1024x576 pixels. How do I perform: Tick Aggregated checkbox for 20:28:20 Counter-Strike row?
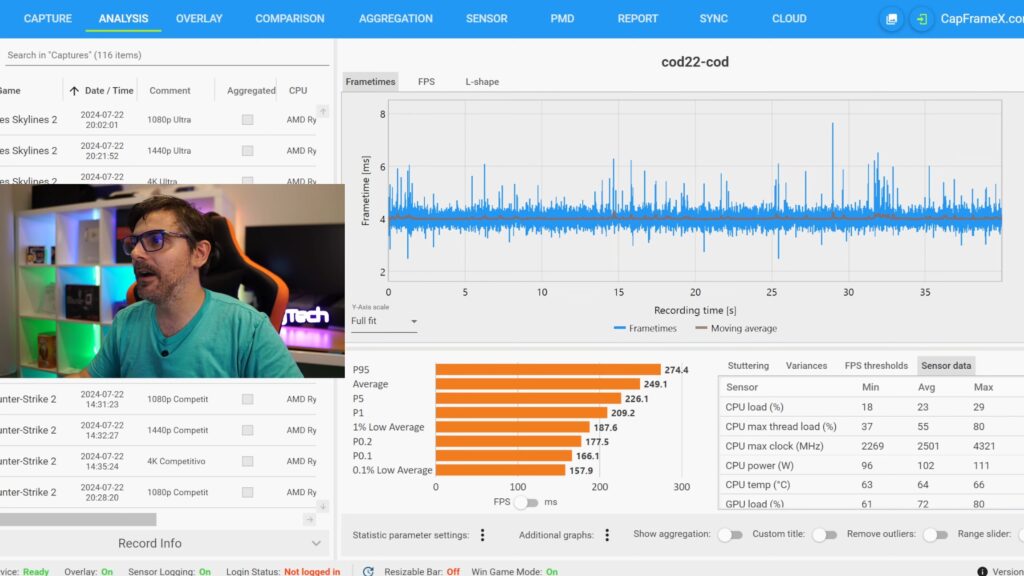coord(248,492)
